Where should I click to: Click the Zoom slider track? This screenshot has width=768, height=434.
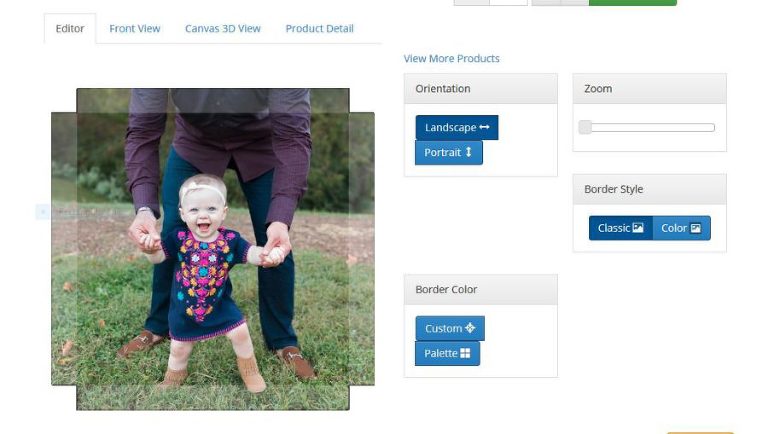[647, 127]
